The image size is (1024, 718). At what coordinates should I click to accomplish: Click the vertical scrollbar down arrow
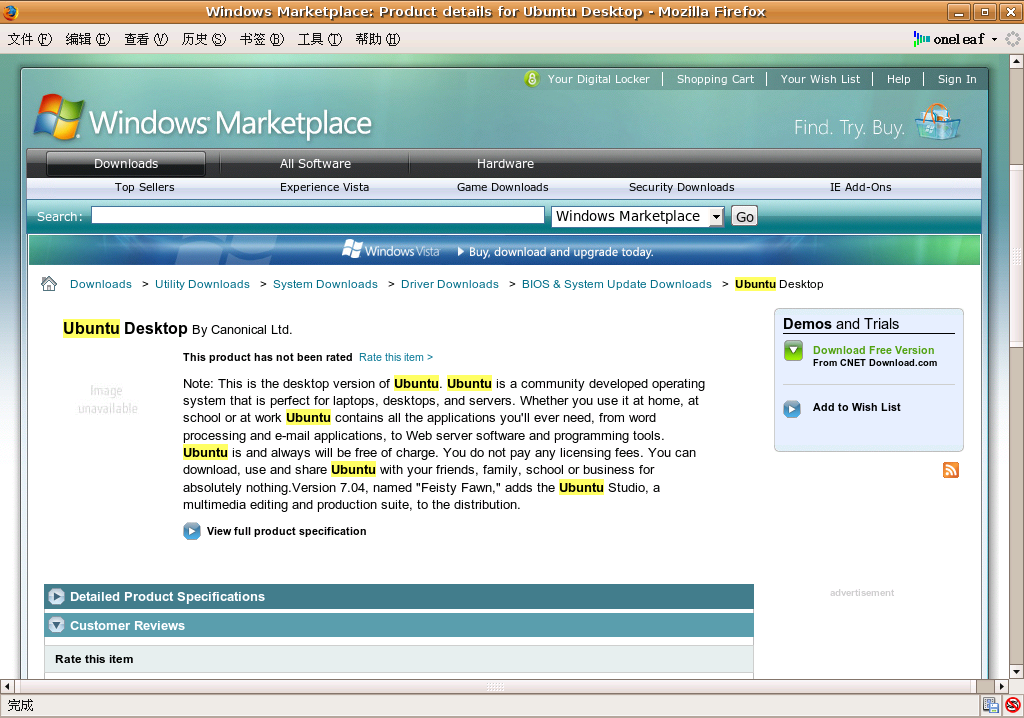tap(1016, 672)
